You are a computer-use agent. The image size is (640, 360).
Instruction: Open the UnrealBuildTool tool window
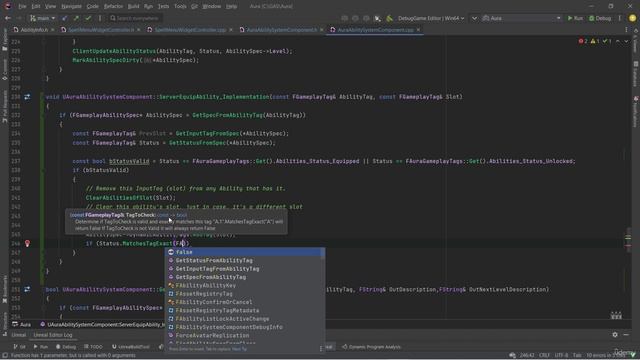[x=131, y=347]
